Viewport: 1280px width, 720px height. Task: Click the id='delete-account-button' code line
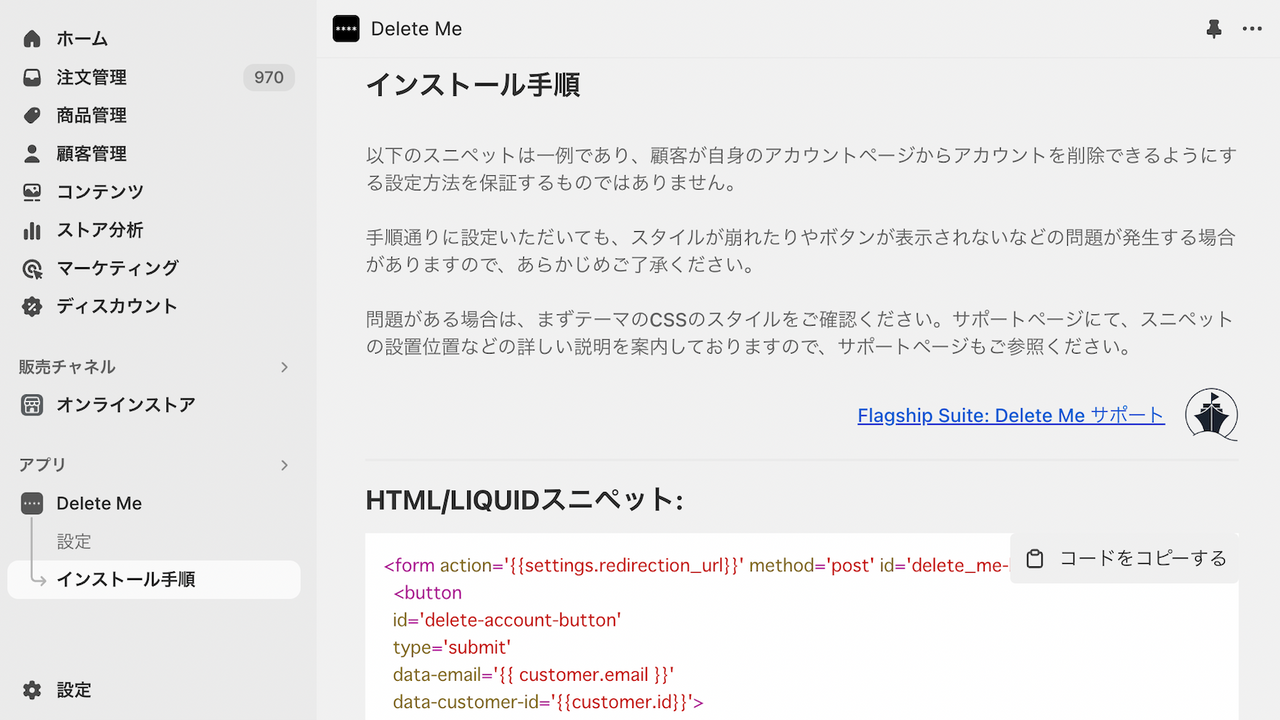point(507,620)
